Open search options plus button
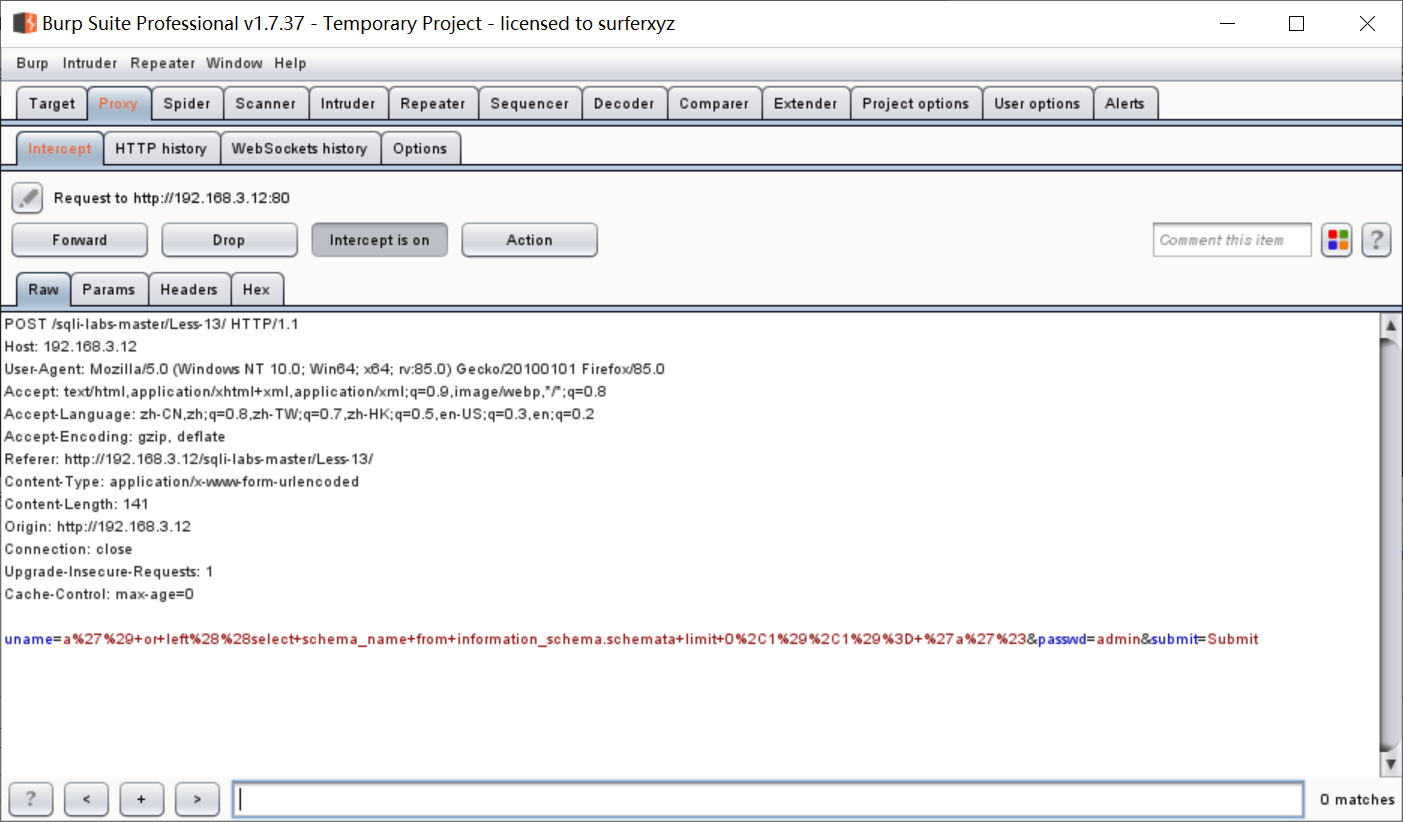The height and width of the screenshot is (822, 1403). [x=142, y=799]
